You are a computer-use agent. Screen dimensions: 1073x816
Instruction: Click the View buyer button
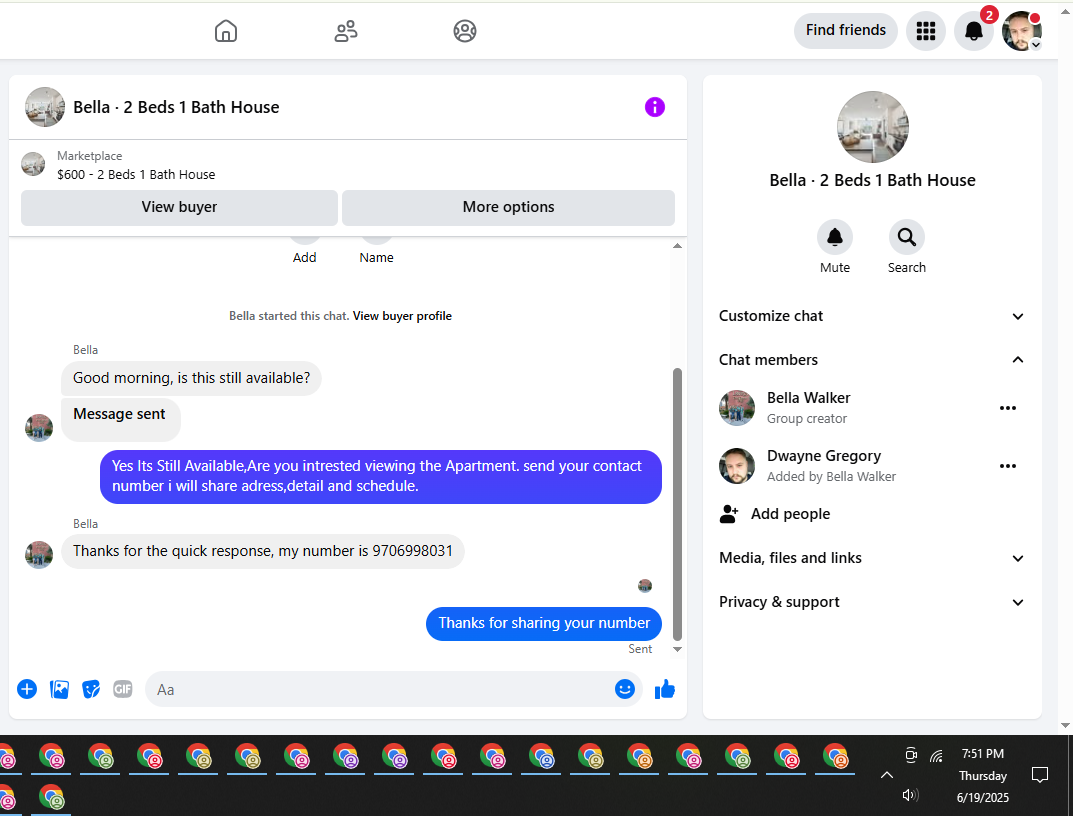click(179, 207)
